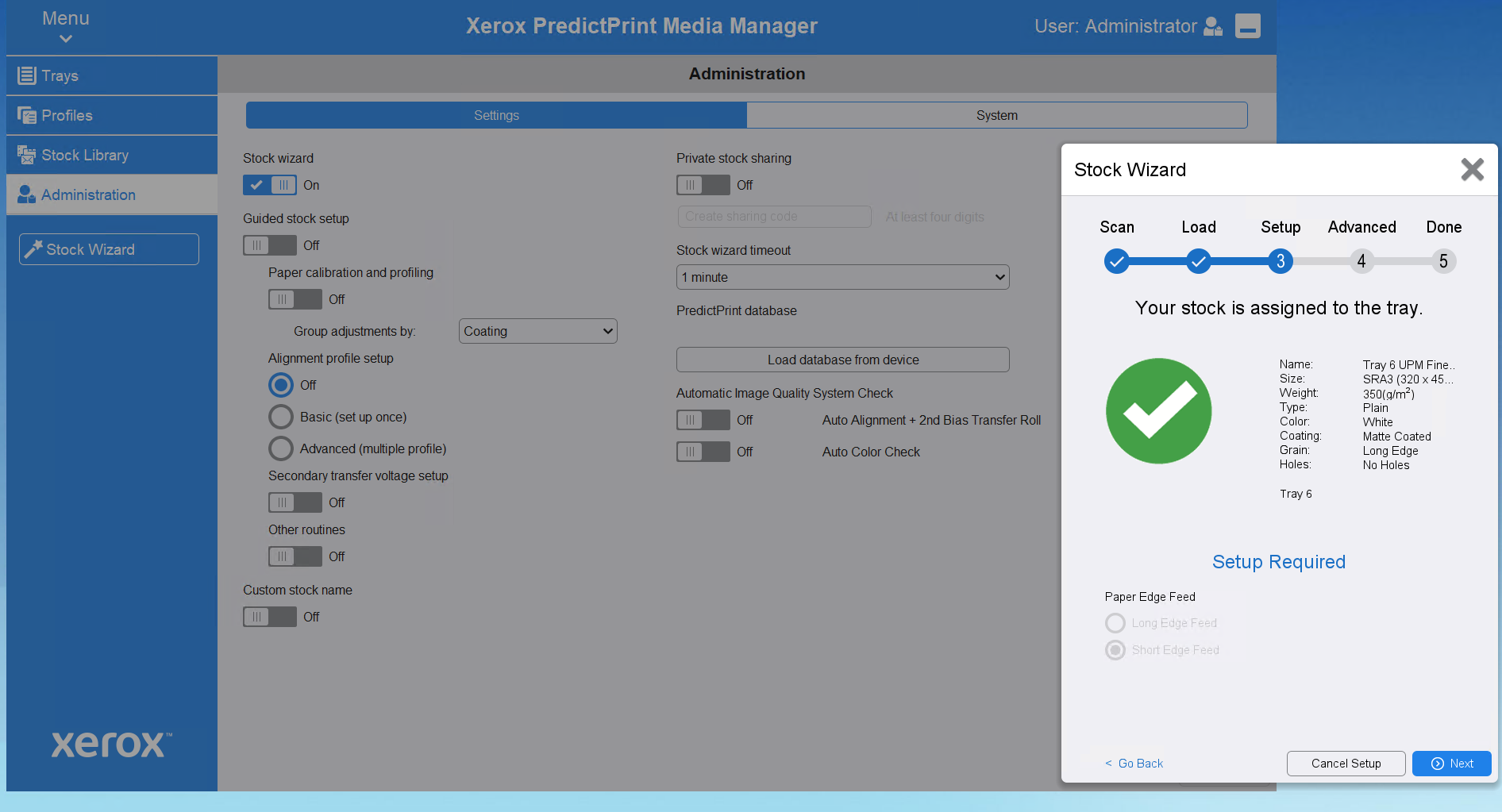Open Profiles in the sidebar menu

[112, 115]
